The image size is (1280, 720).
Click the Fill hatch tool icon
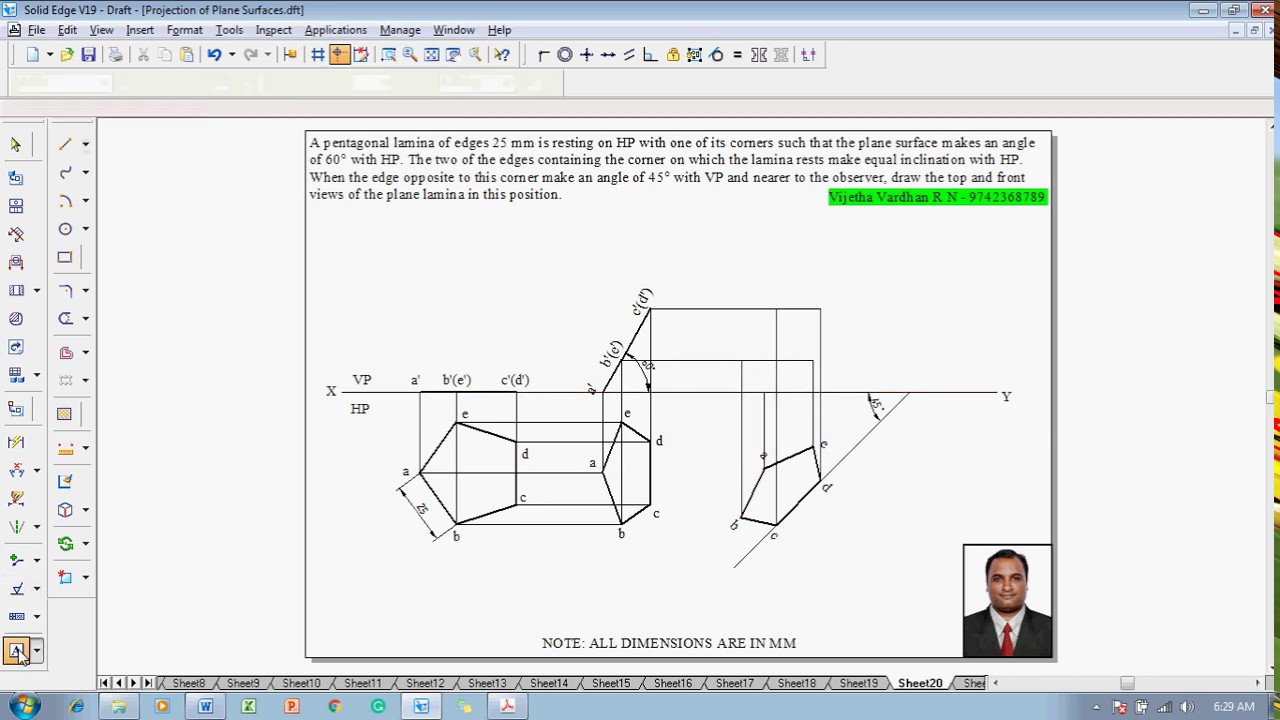tap(65, 414)
